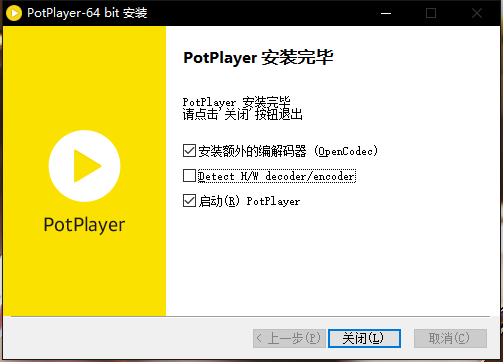Click the text '请点击 关闭 按钮退出'

coord(243,114)
